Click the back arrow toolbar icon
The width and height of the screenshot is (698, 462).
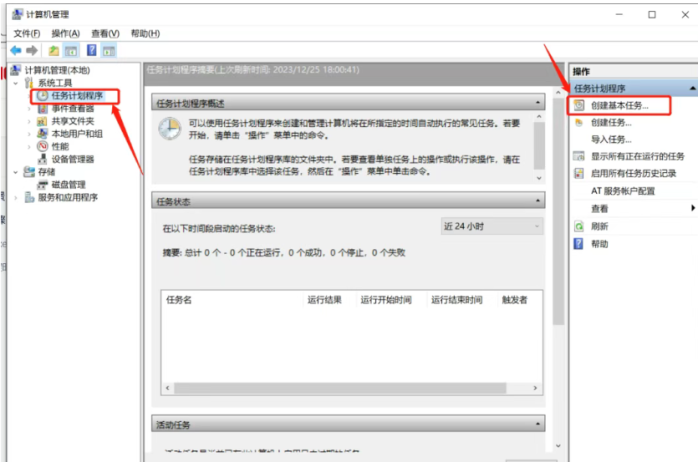(x=15, y=50)
